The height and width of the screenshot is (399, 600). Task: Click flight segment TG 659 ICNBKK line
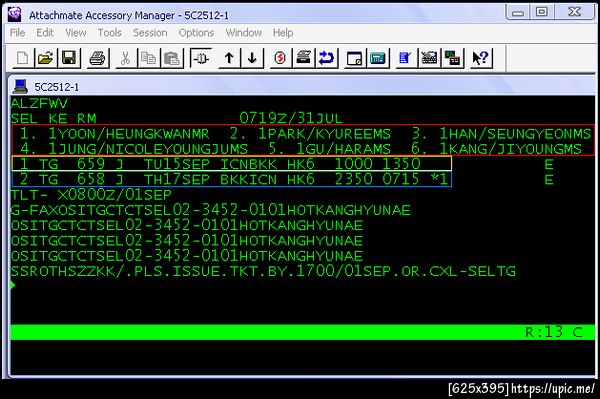[x=232, y=164]
